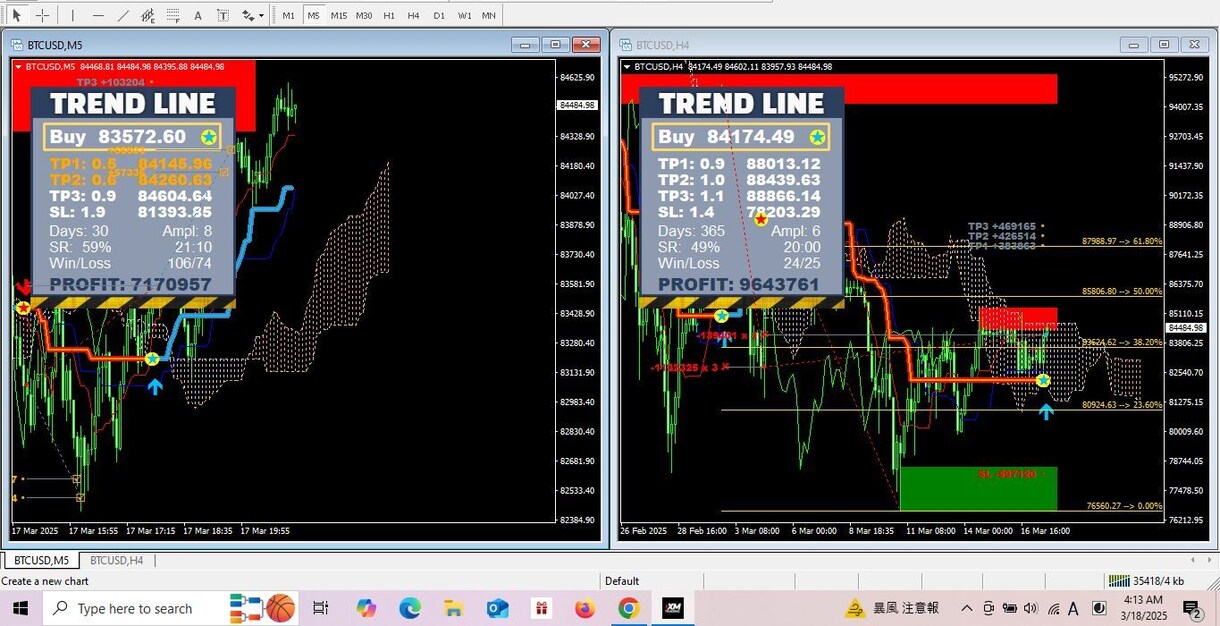Switch to M1 timeframe

pyautogui.click(x=288, y=15)
